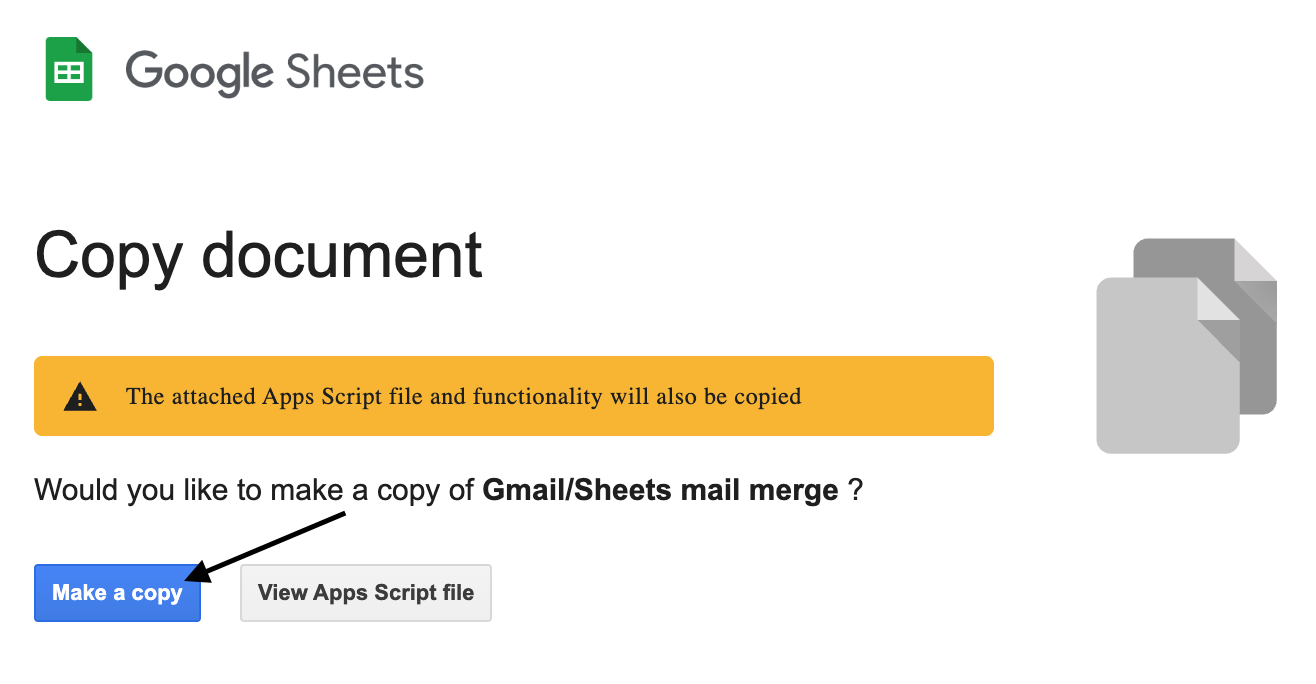Screen dimensions: 1316x684
Task: Click the "Google" word in the logo
Action: [199, 73]
